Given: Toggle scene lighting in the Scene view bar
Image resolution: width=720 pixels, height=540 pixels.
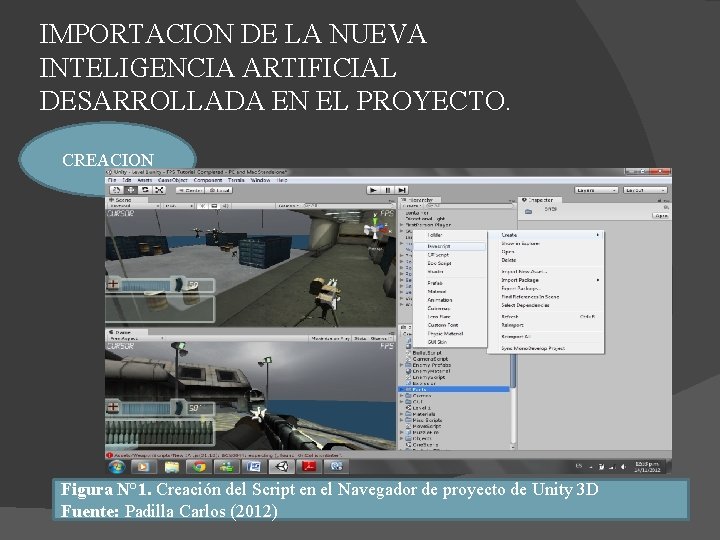Looking at the screenshot, I should [x=203, y=206].
